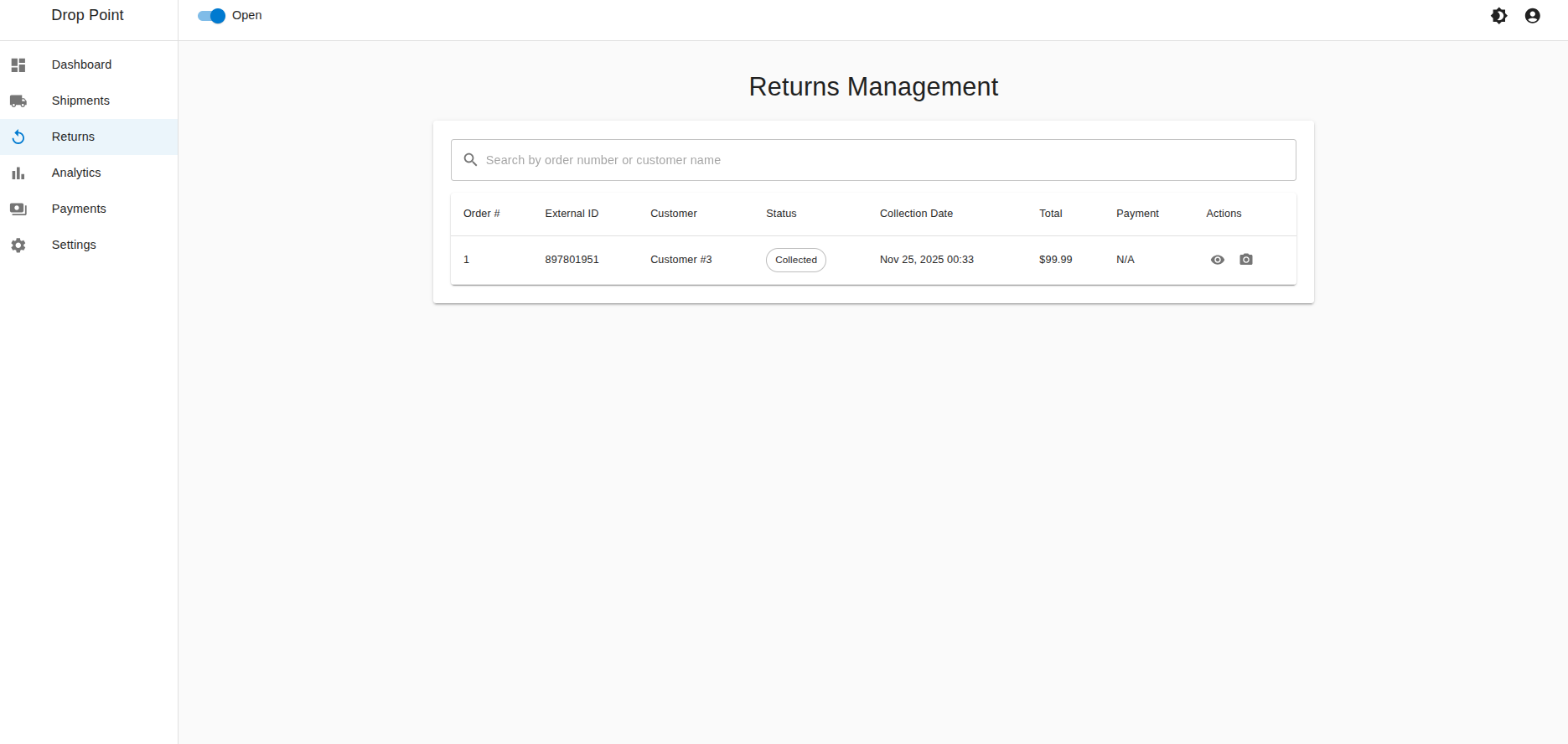Click the Collected status chip
The width and height of the screenshot is (1568, 744).
[x=795, y=260]
